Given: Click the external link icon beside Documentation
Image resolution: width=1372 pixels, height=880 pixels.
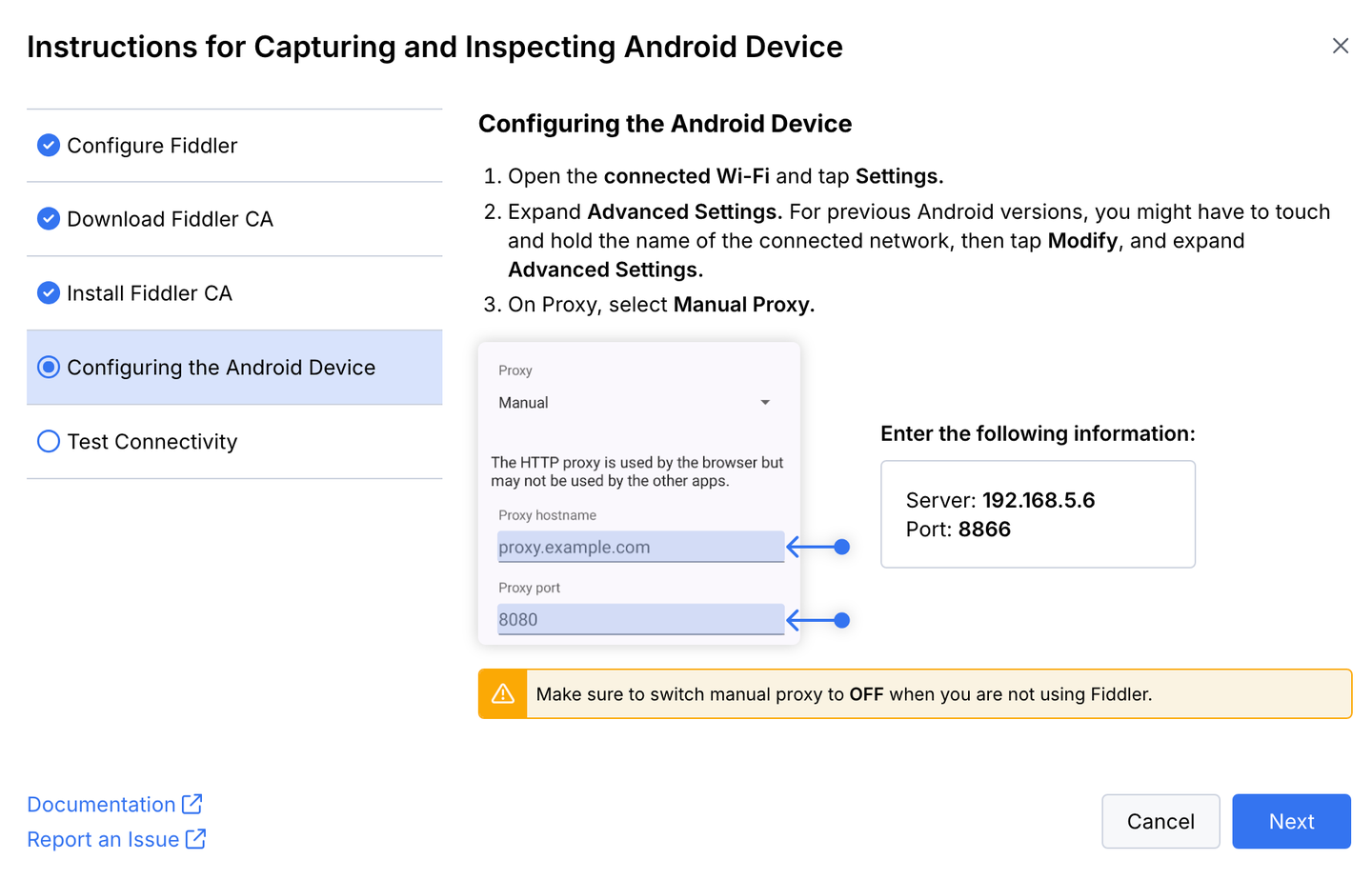Looking at the screenshot, I should [192, 804].
